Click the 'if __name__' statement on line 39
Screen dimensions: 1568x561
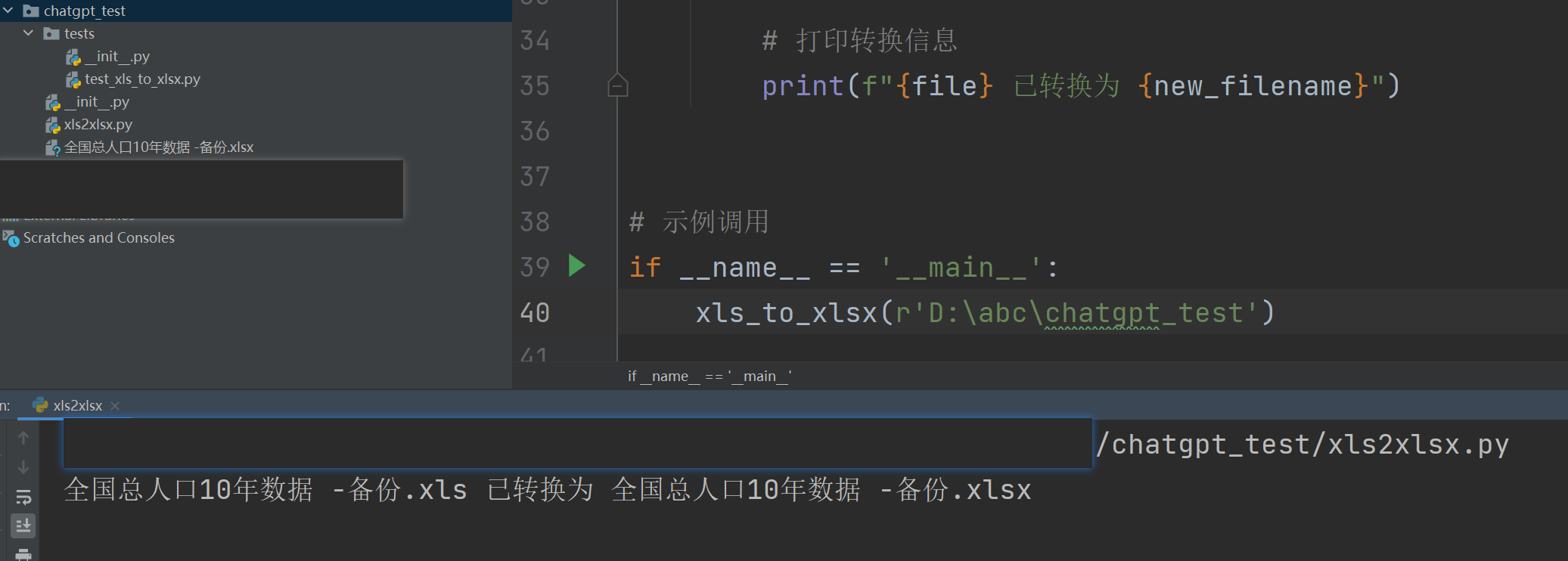click(843, 267)
